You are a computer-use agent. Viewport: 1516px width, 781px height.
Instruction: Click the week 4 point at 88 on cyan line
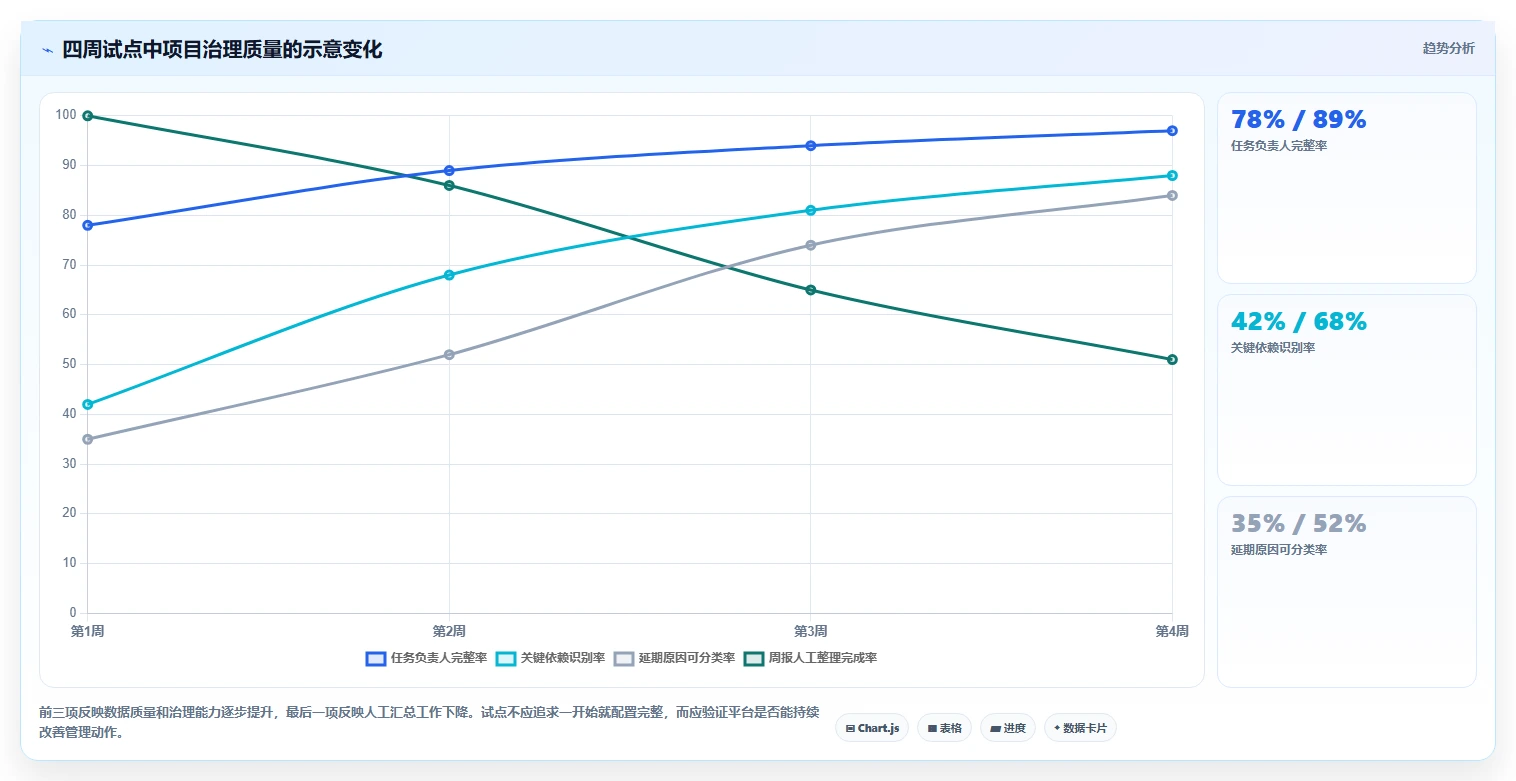[1172, 175]
